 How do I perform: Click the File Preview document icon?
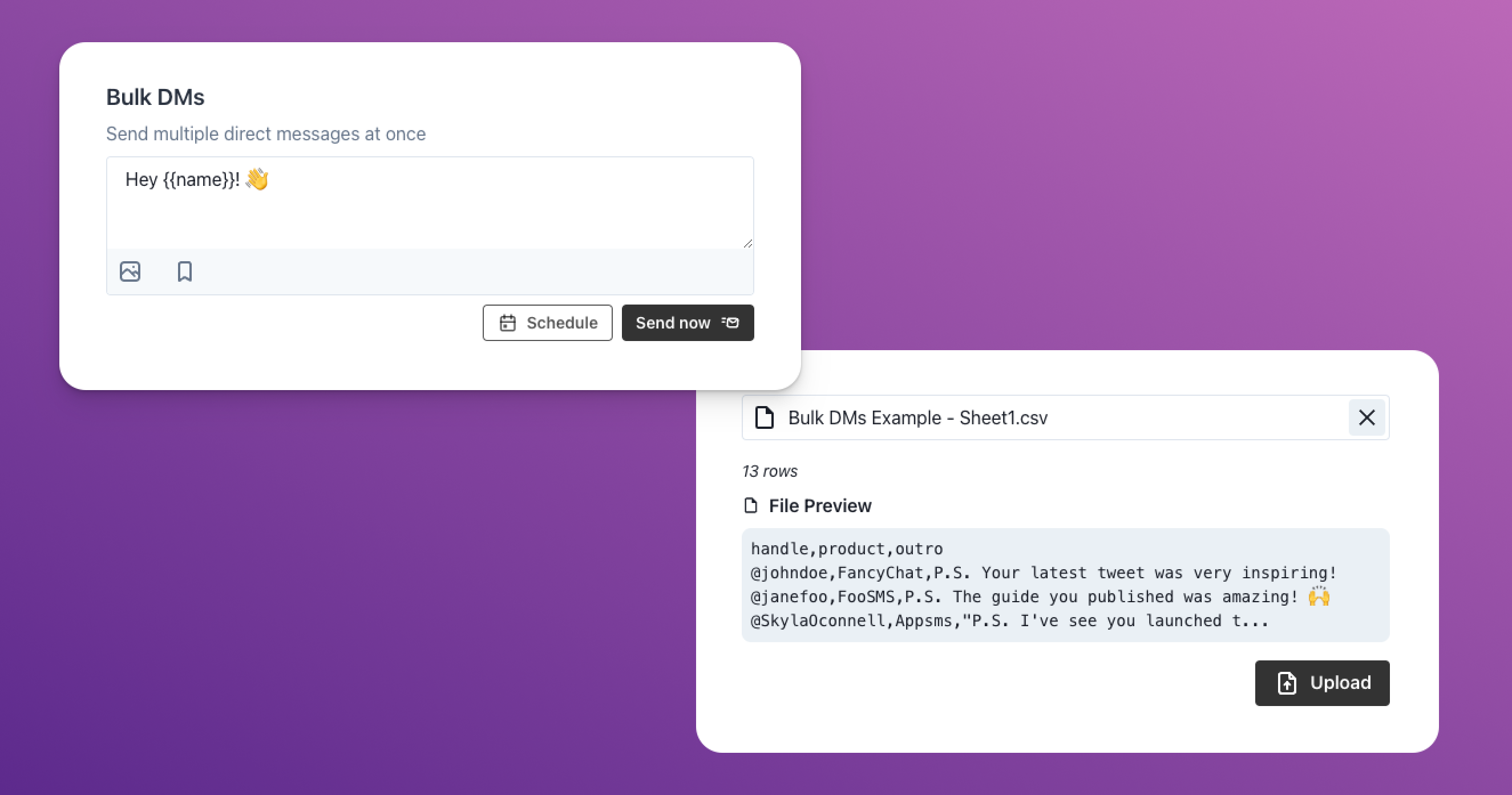coord(750,506)
